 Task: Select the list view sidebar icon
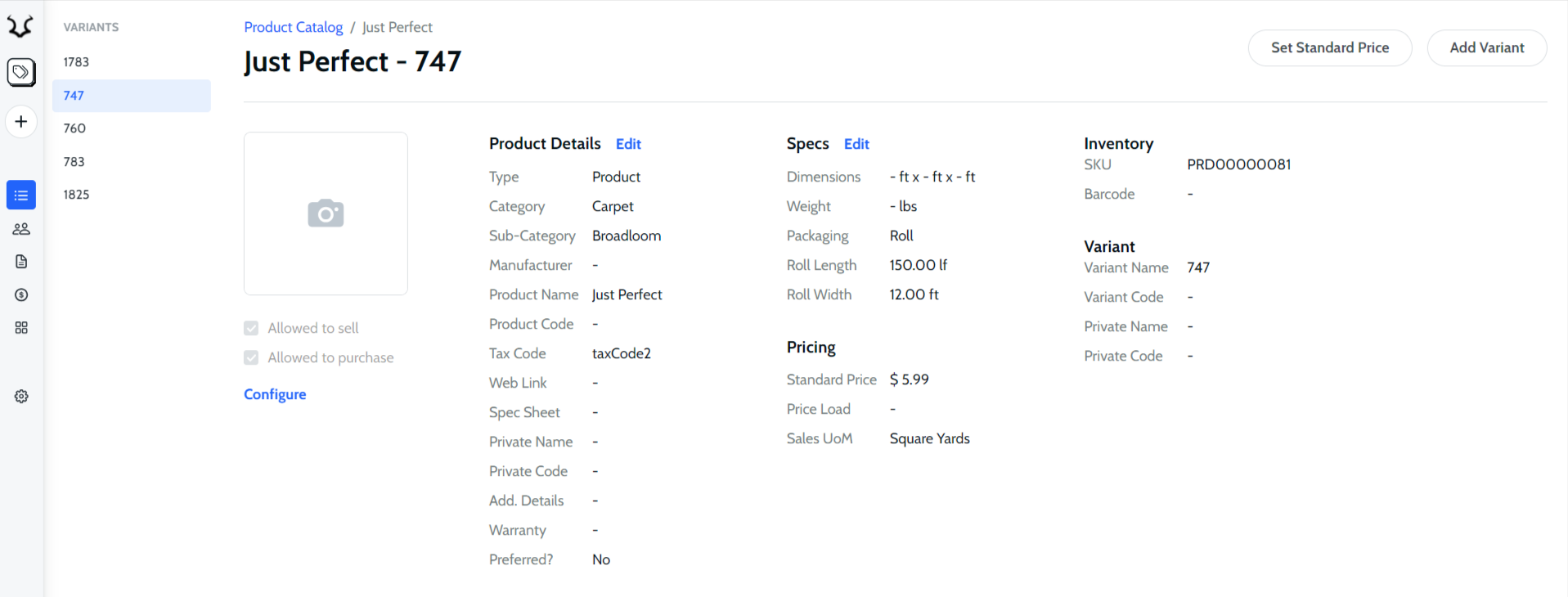click(x=21, y=195)
